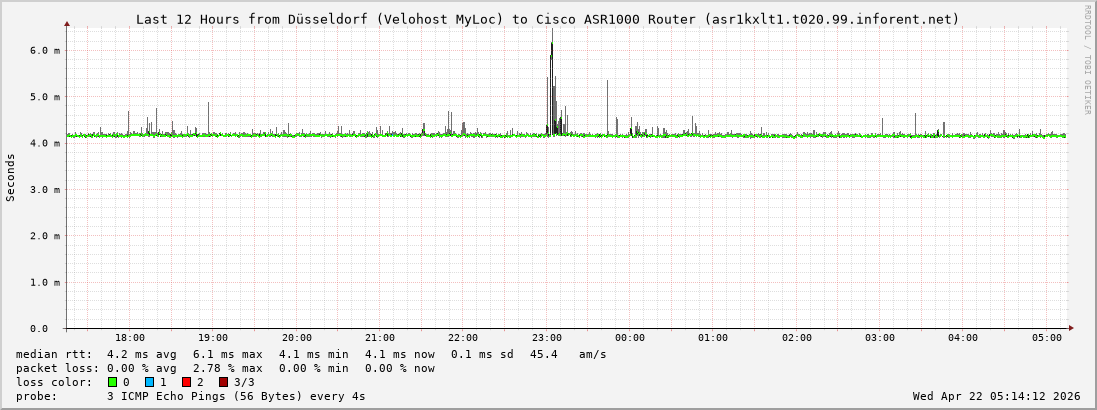Click the Wed Apr 22 05:14:12 2026 timestamp
The image size is (1097, 410).
pos(996,396)
